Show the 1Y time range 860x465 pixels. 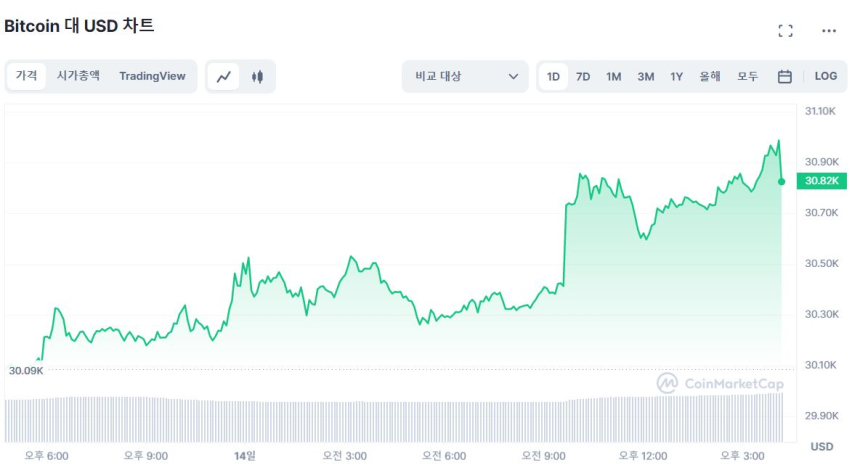click(x=677, y=76)
